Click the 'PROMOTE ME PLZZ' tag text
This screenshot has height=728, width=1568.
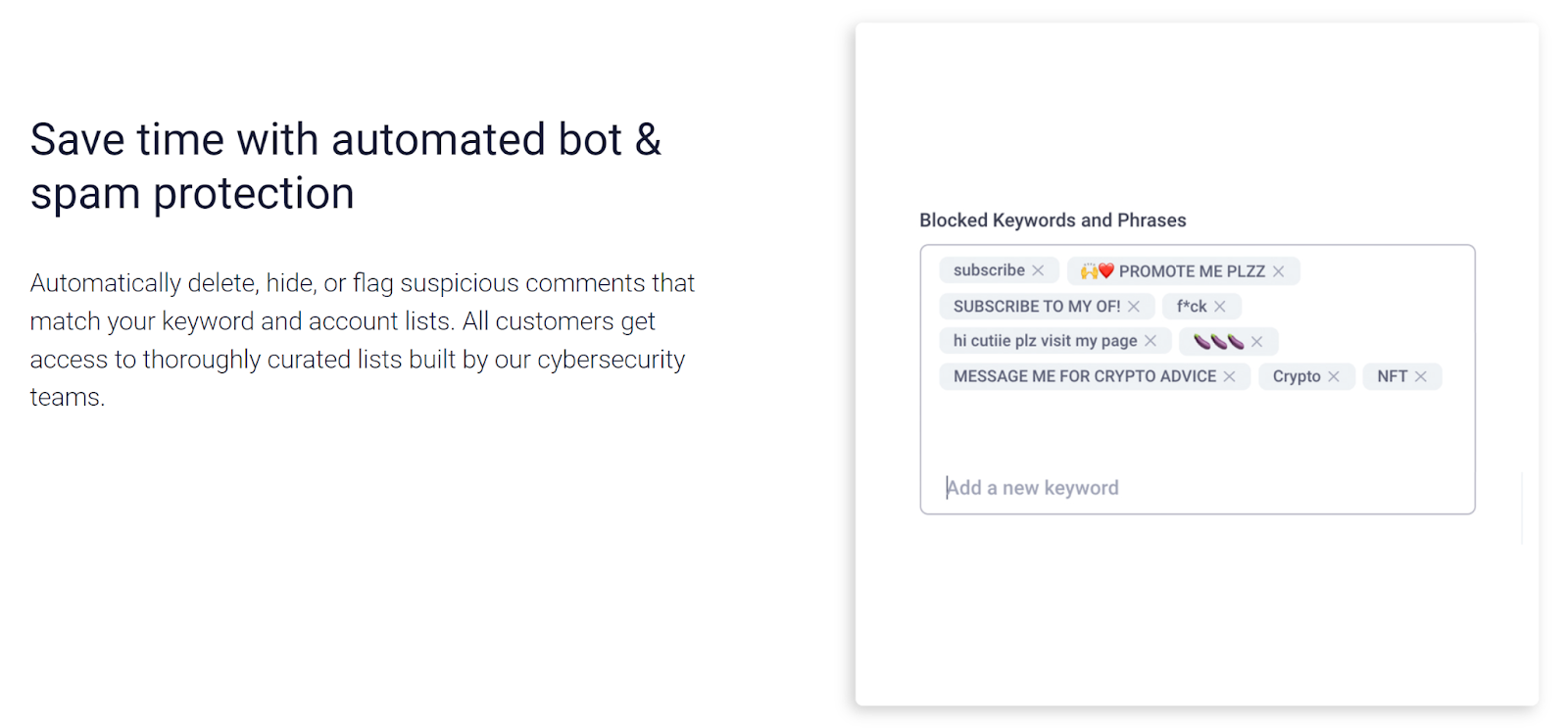[1192, 271]
